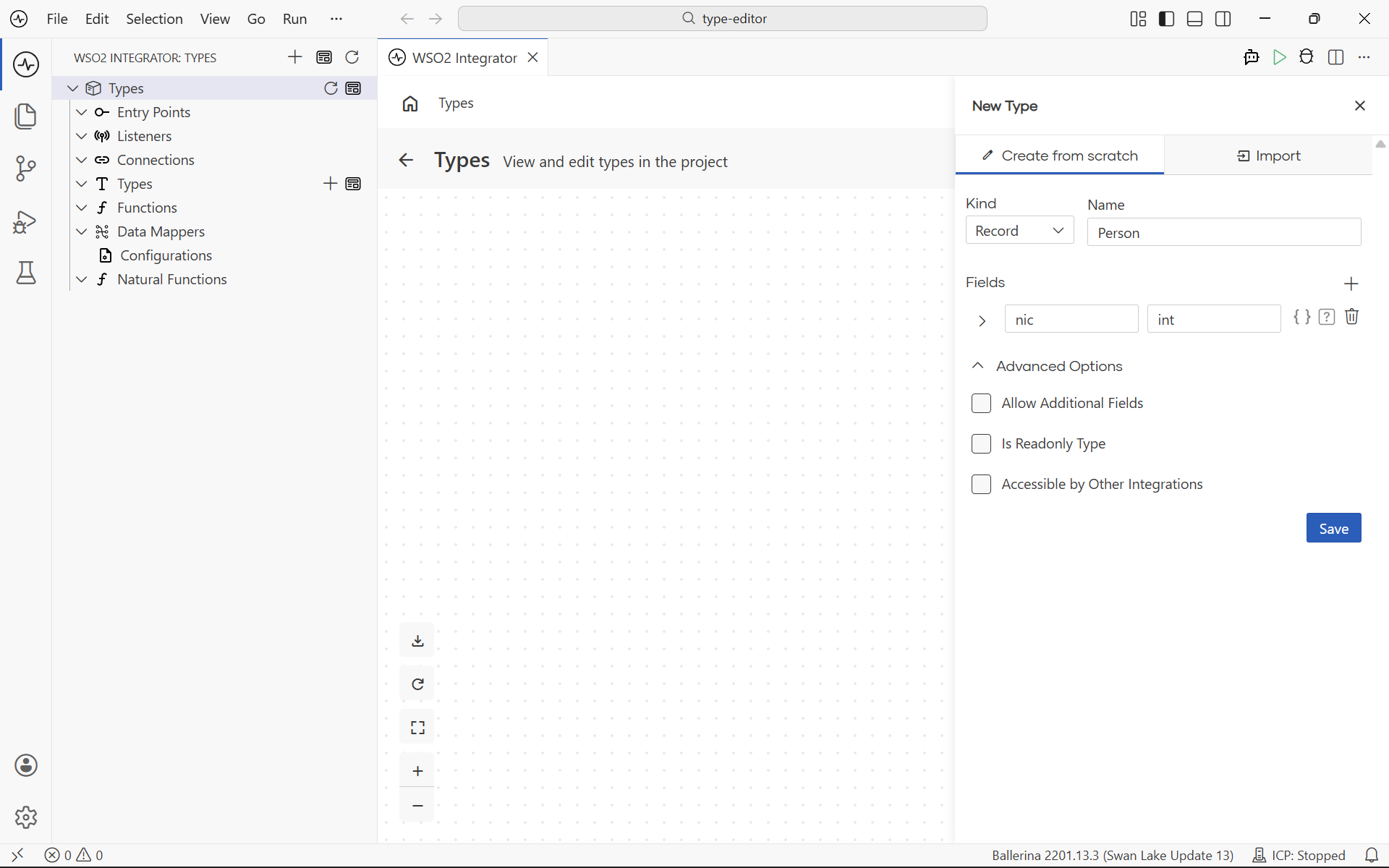Open Source Control view
Viewport: 1389px width, 868px height.
(x=26, y=169)
